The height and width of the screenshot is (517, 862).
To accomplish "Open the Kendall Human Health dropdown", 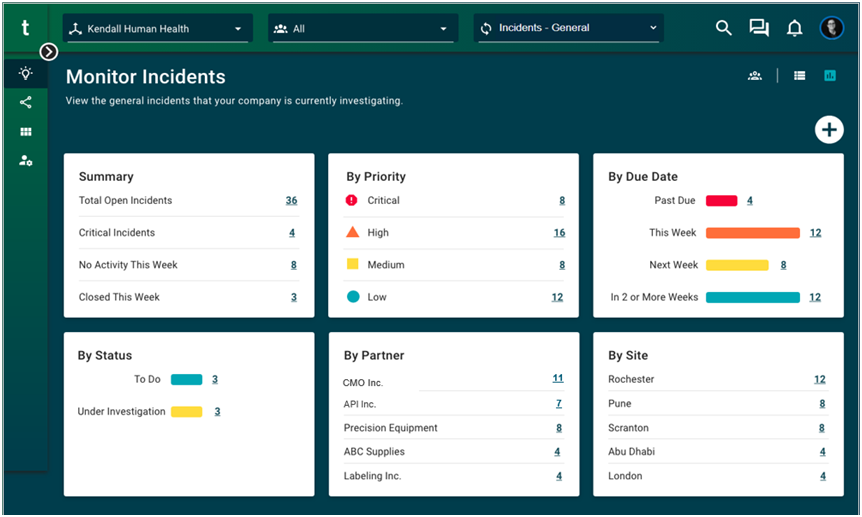I will (x=157, y=29).
